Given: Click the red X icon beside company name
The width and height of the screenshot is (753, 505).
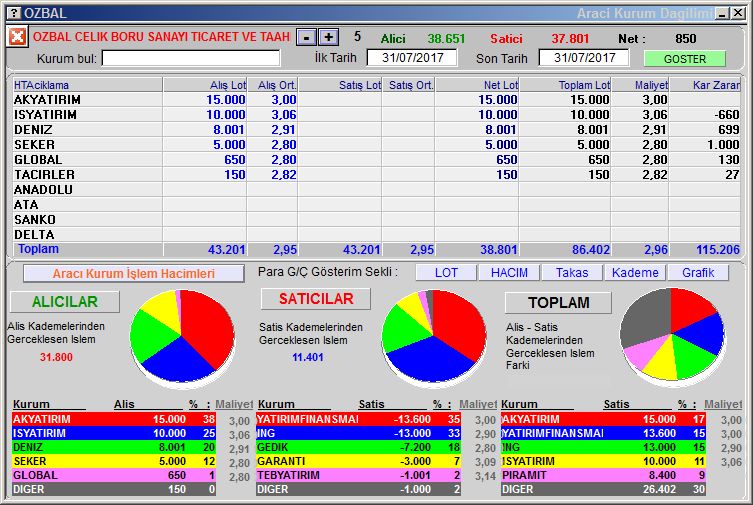Looking at the screenshot, I should pos(17,36).
